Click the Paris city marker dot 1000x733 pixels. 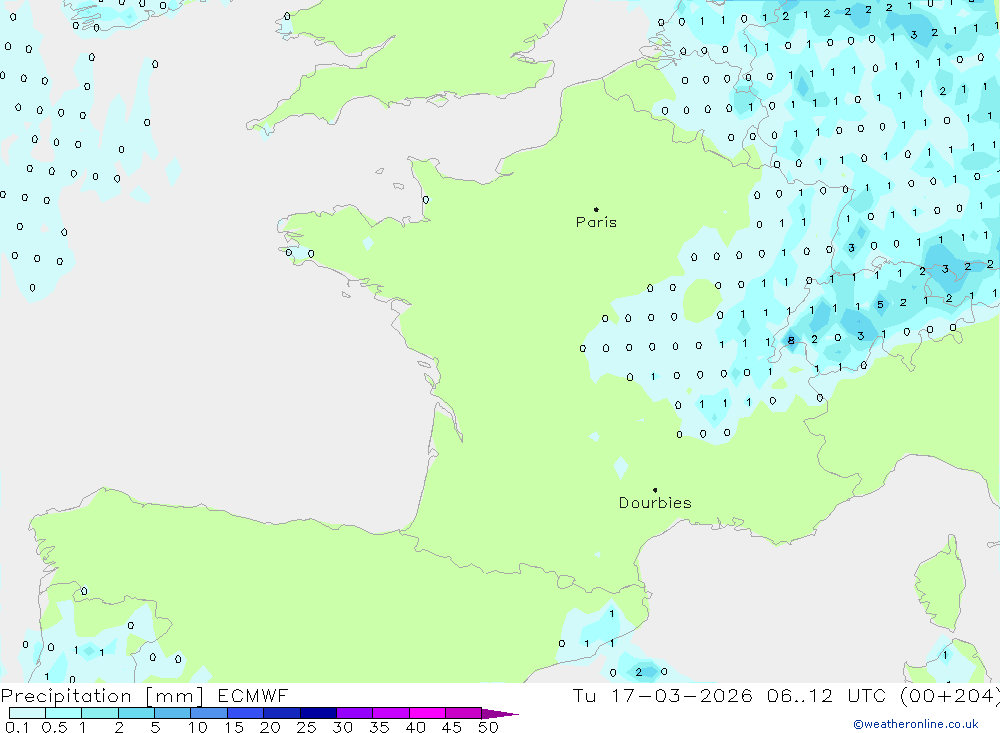point(596,209)
